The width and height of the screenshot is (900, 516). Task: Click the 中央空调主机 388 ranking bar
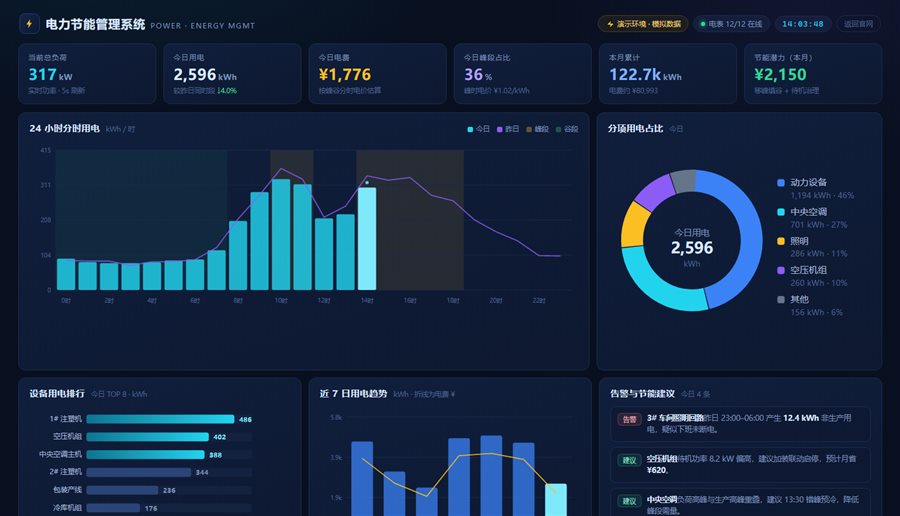145,455
